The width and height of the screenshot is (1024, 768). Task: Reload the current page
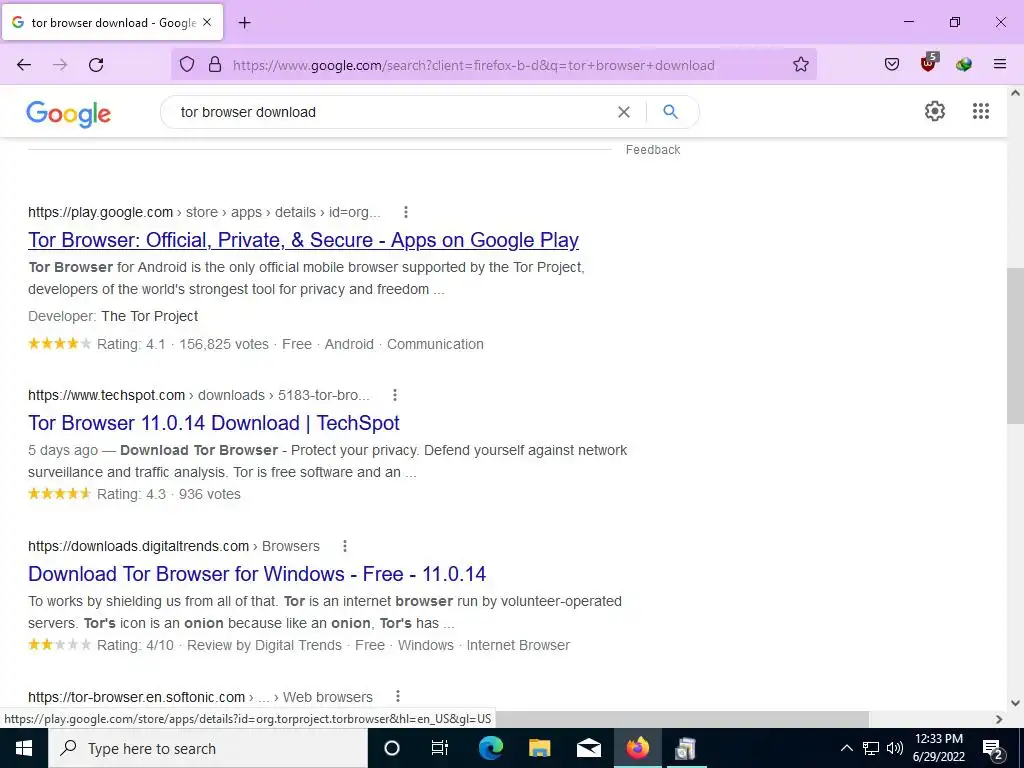tap(96, 65)
